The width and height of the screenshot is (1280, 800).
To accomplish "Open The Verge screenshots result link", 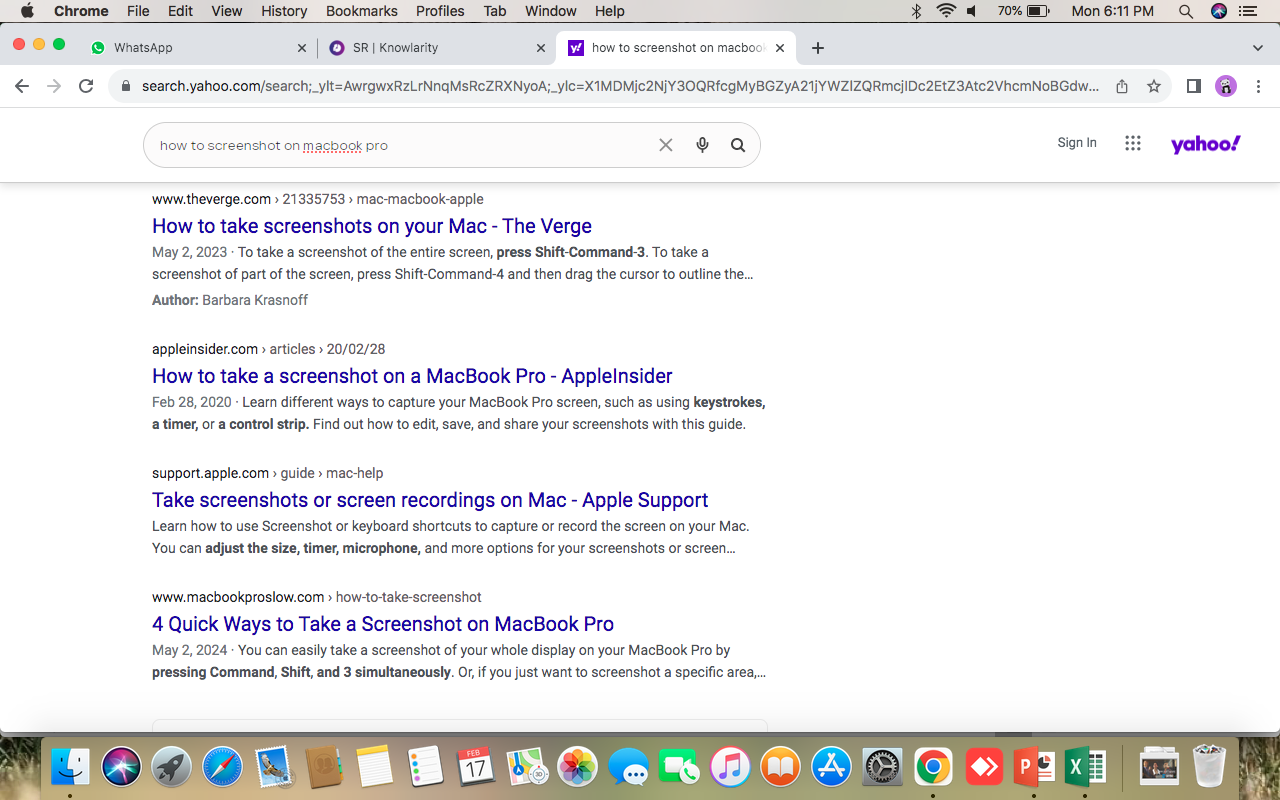I will 372,226.
